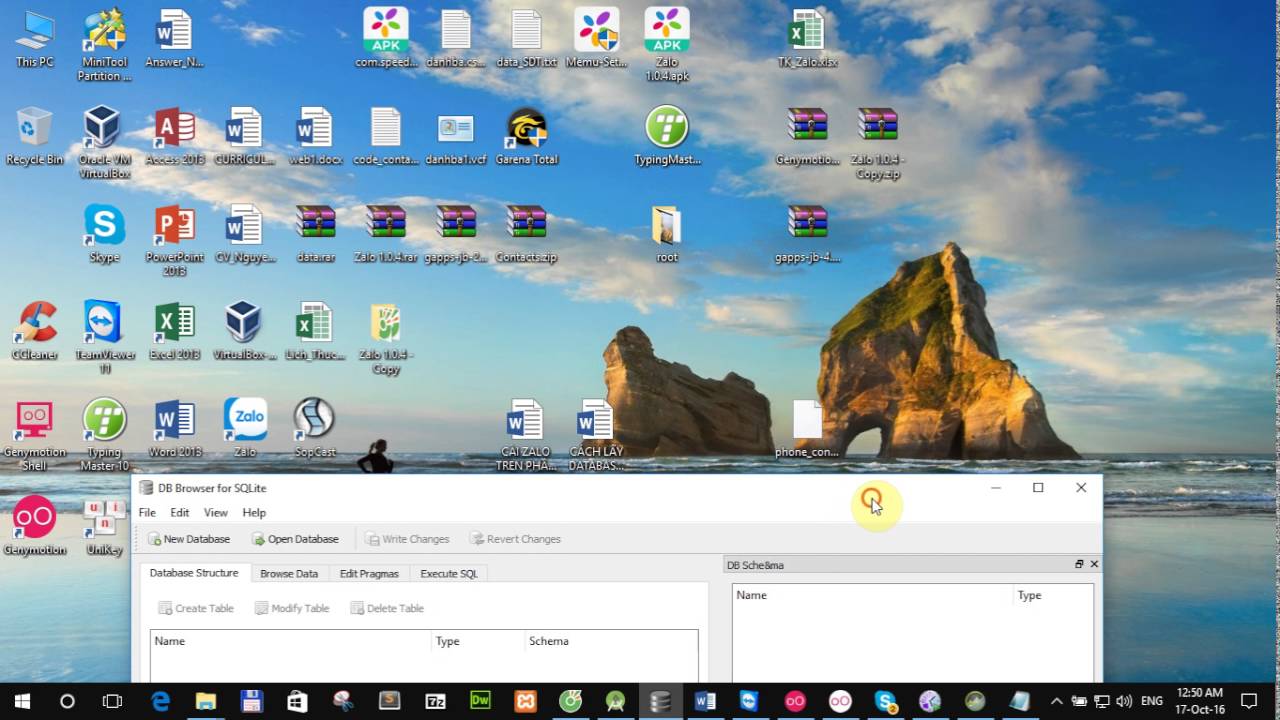
Task: Select the danhba1.vcf file icon
Action: (456, 137)
